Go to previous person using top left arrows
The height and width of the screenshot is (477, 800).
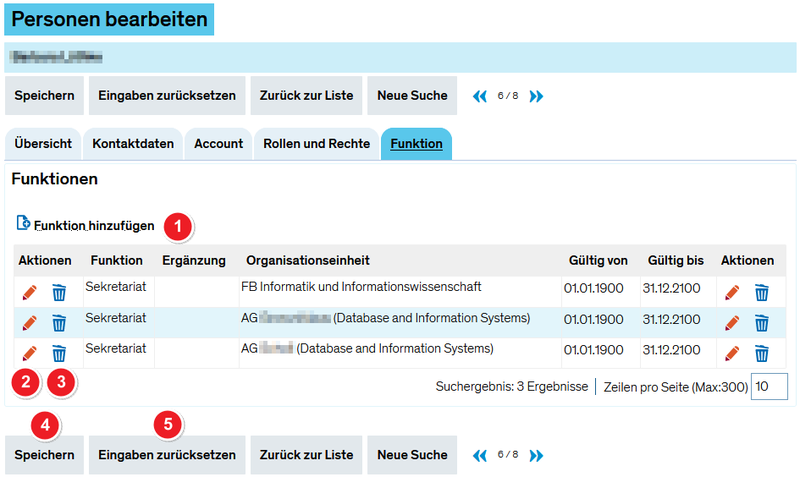point(480,96)
